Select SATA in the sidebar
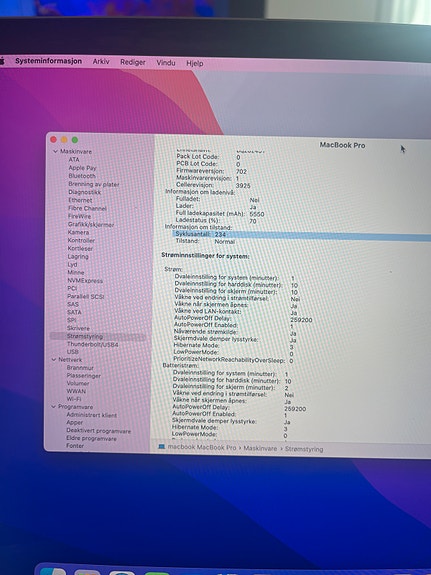This screenshot has width=431, height=575. coord(74,312)
